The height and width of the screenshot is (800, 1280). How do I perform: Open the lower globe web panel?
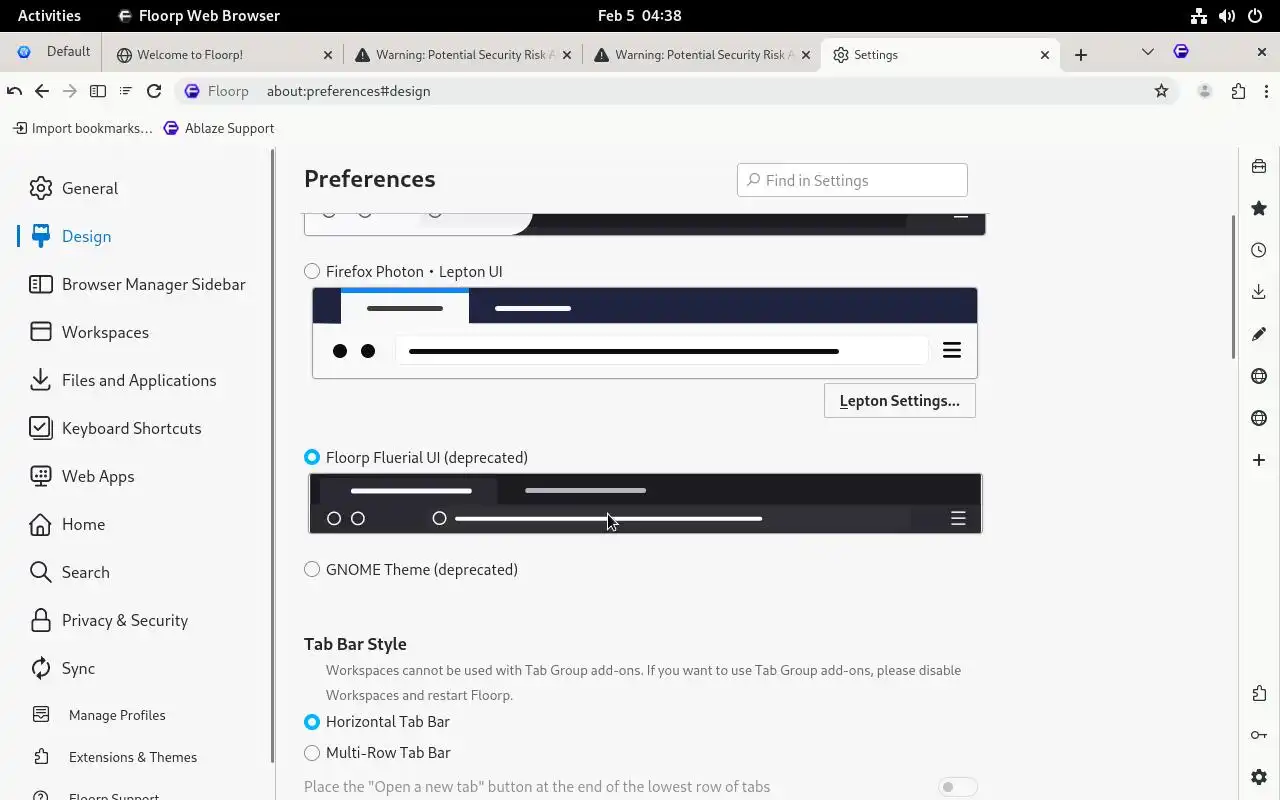click(x=1259, y=418)
